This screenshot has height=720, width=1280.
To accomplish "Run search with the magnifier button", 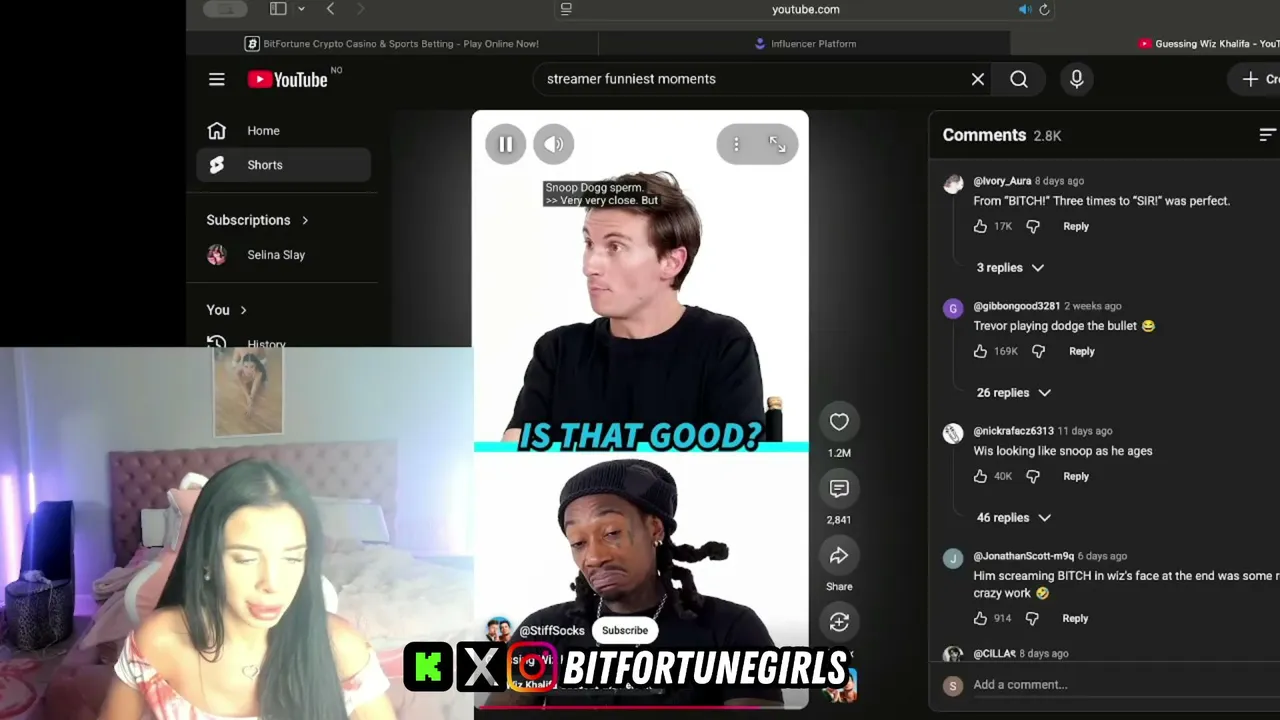I will tap(1019, 79).
